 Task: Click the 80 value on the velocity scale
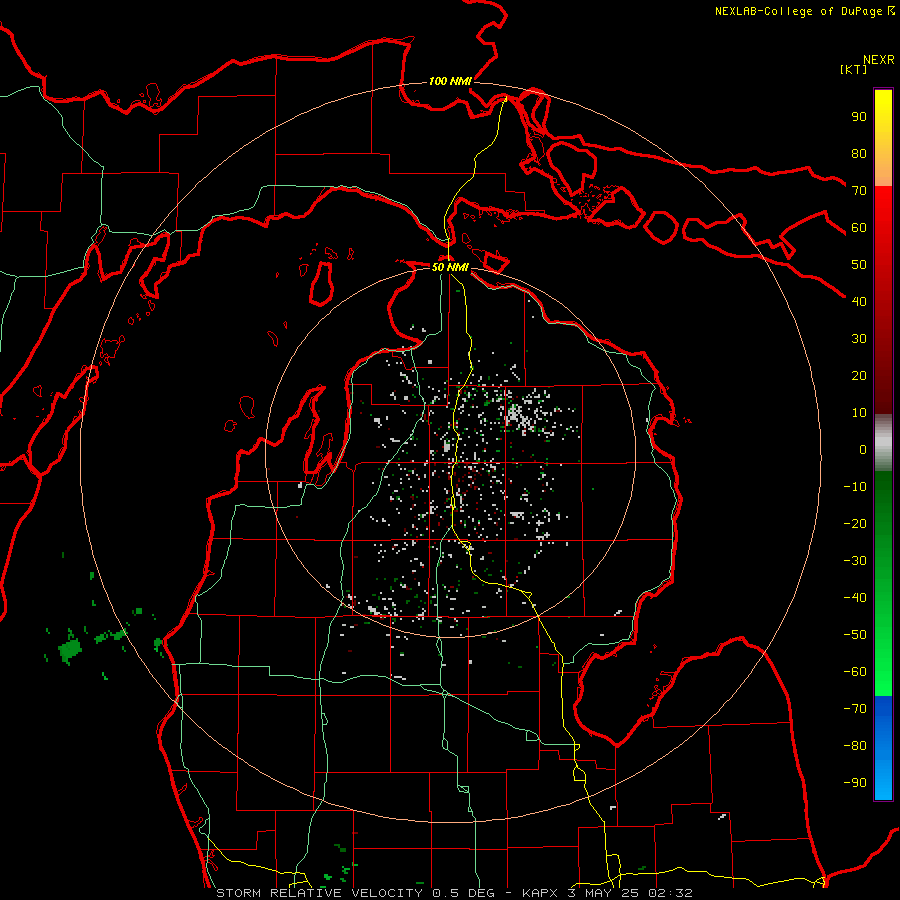tap(859, 154)
